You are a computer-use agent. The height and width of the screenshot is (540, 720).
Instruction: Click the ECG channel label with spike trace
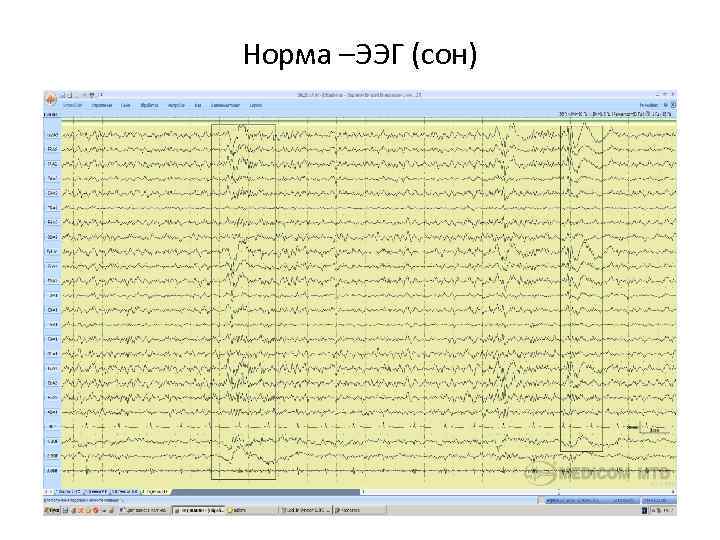pyautogui.click(x=53, y=427)
